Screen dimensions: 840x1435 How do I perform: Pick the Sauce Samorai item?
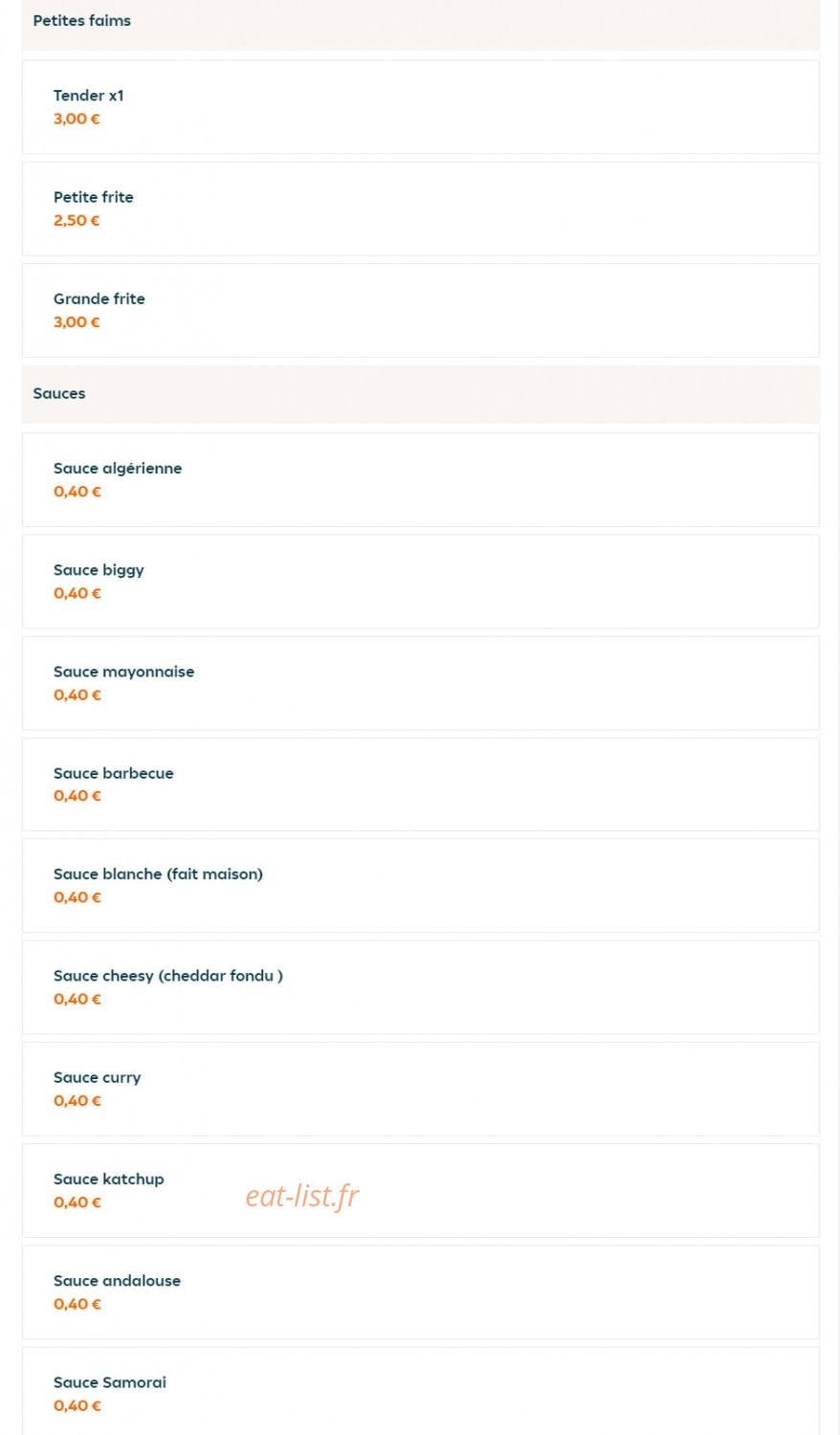click(420, 1391)
